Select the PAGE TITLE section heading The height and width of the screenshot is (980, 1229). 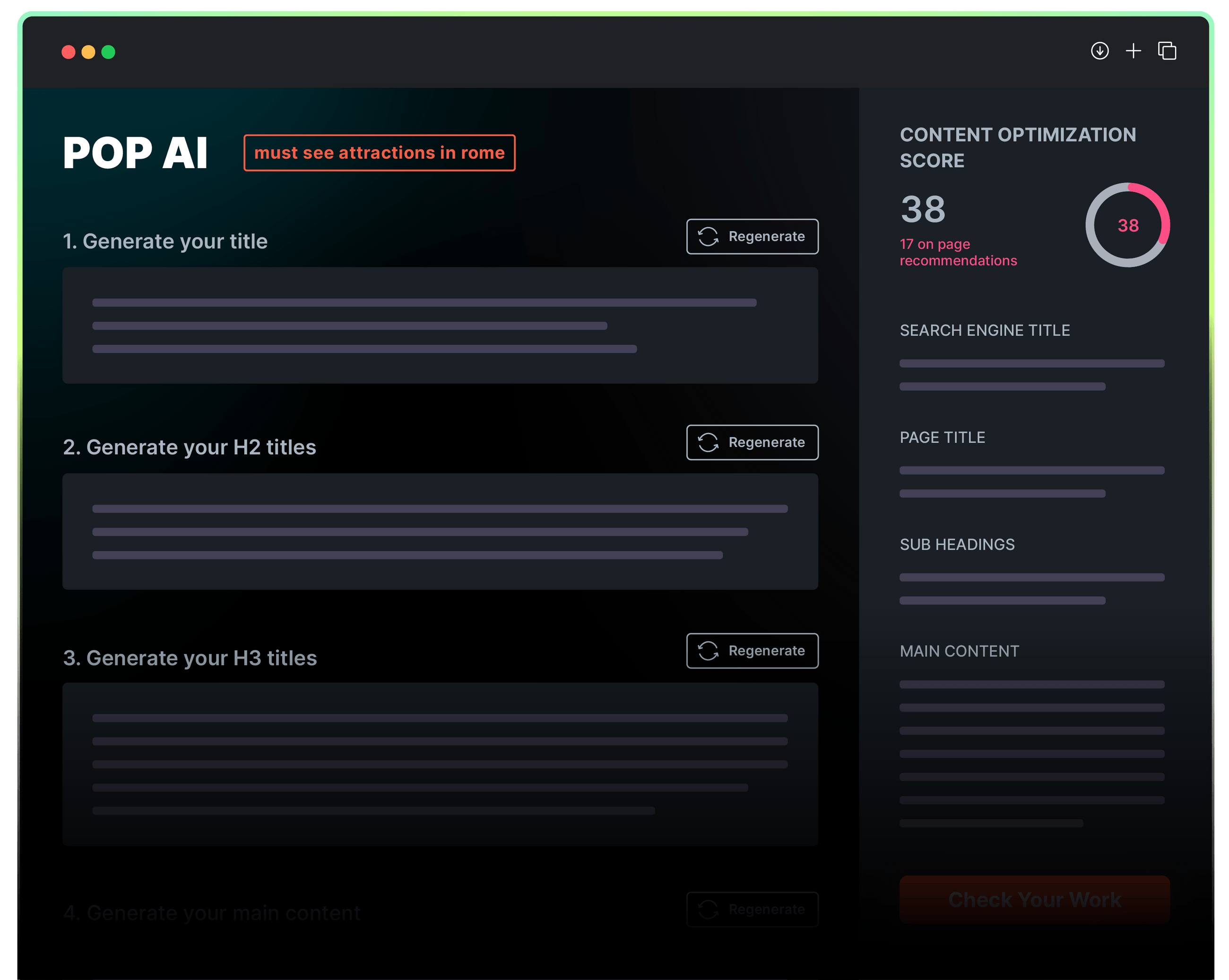(x=942, y=437)
